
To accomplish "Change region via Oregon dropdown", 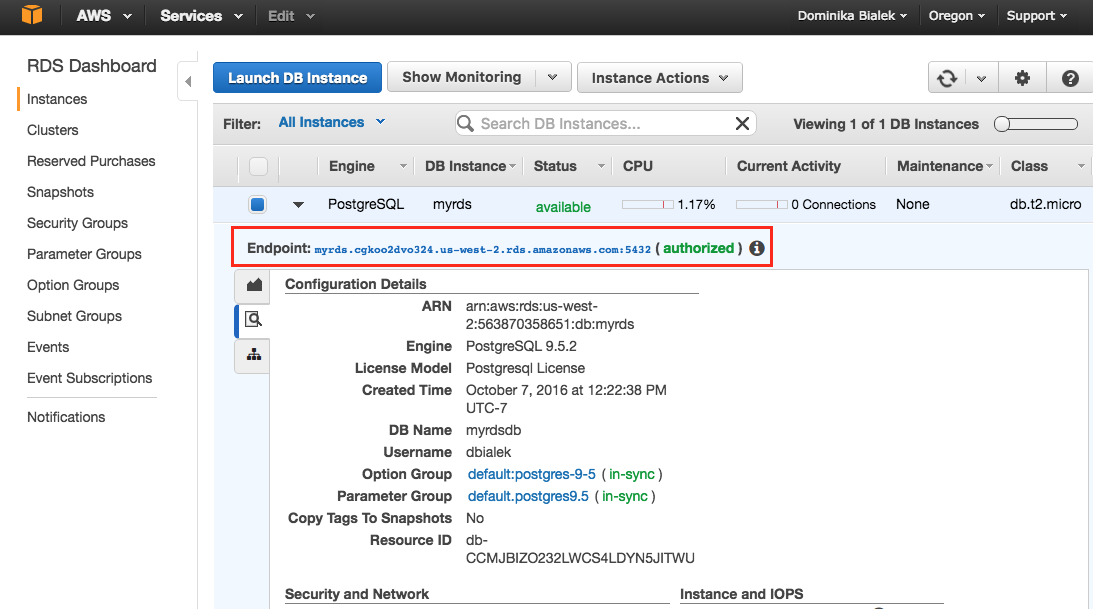I will pos(956,15).
